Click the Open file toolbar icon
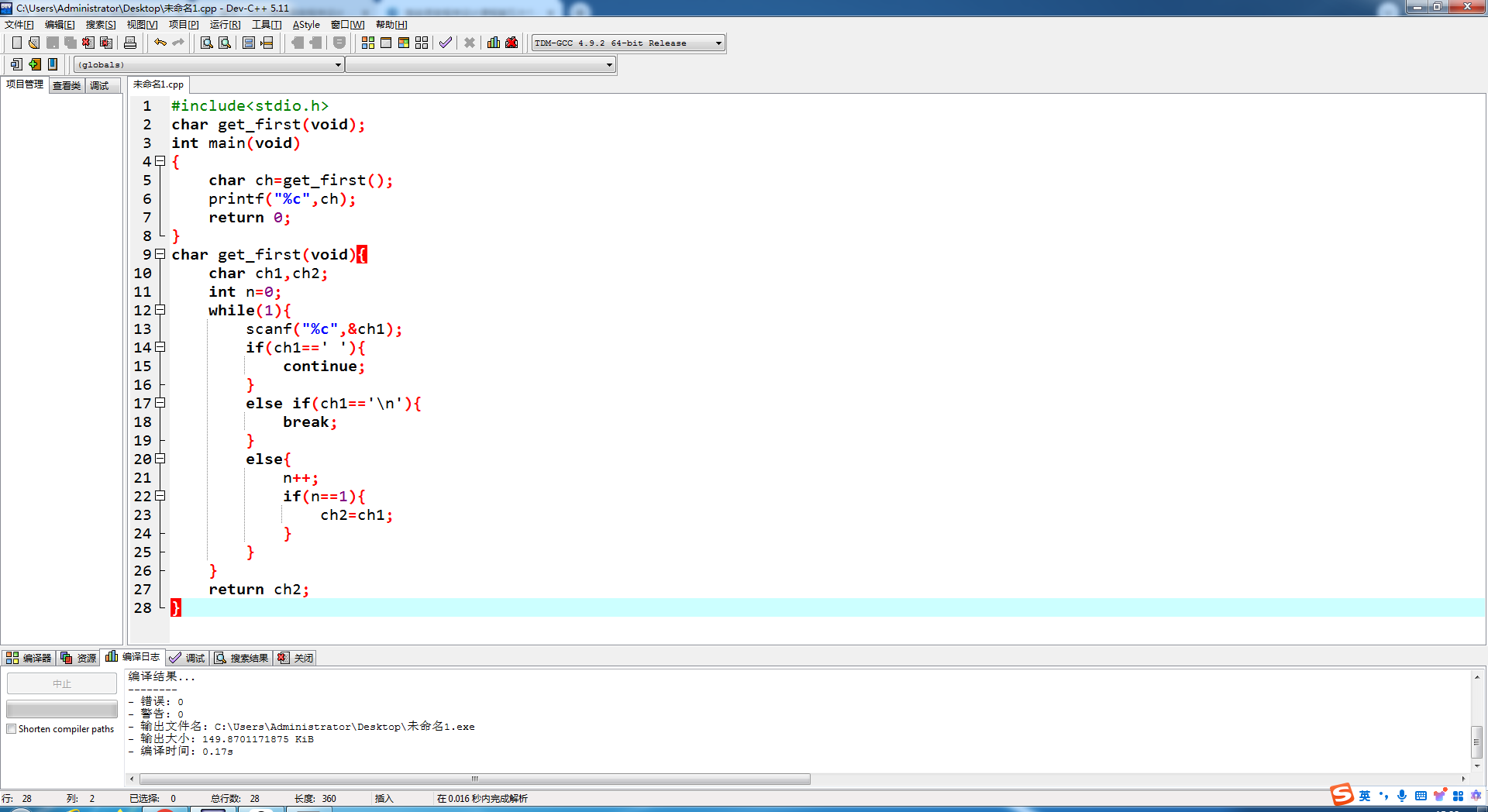Screen dimensions: 1488x812 (34, 43)
